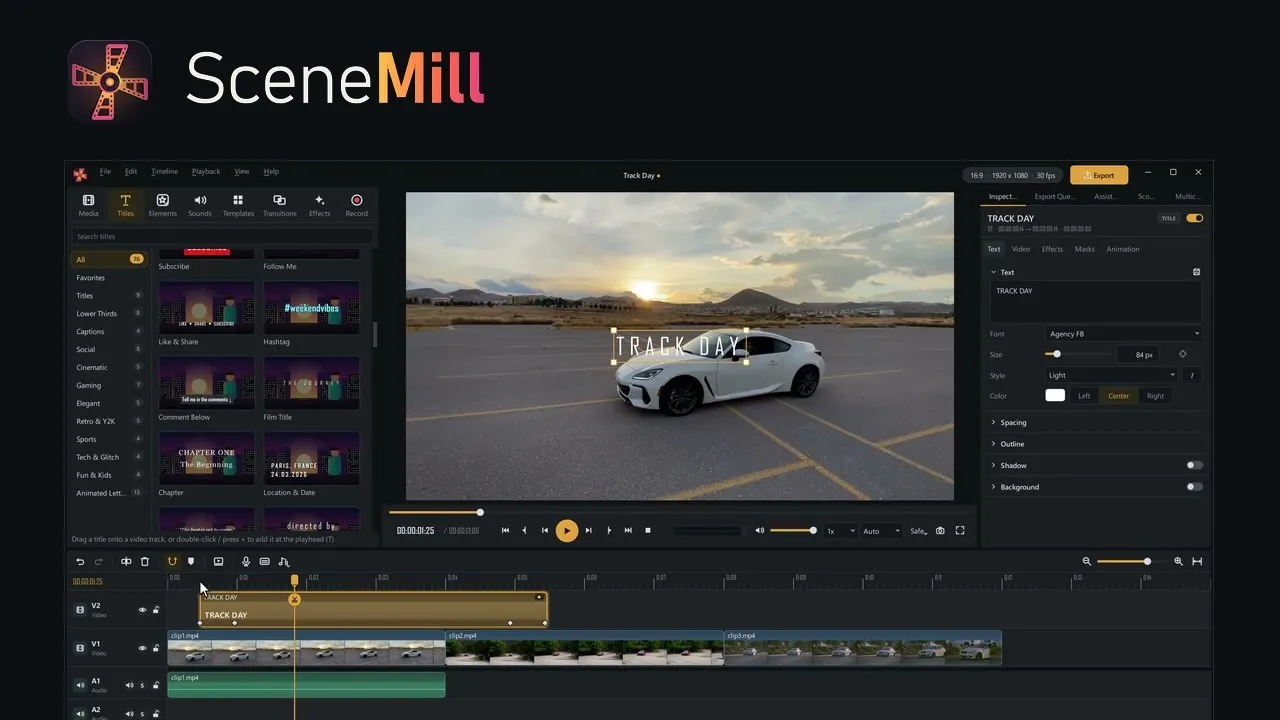Hide the V2 video track

tap(142, 610)
